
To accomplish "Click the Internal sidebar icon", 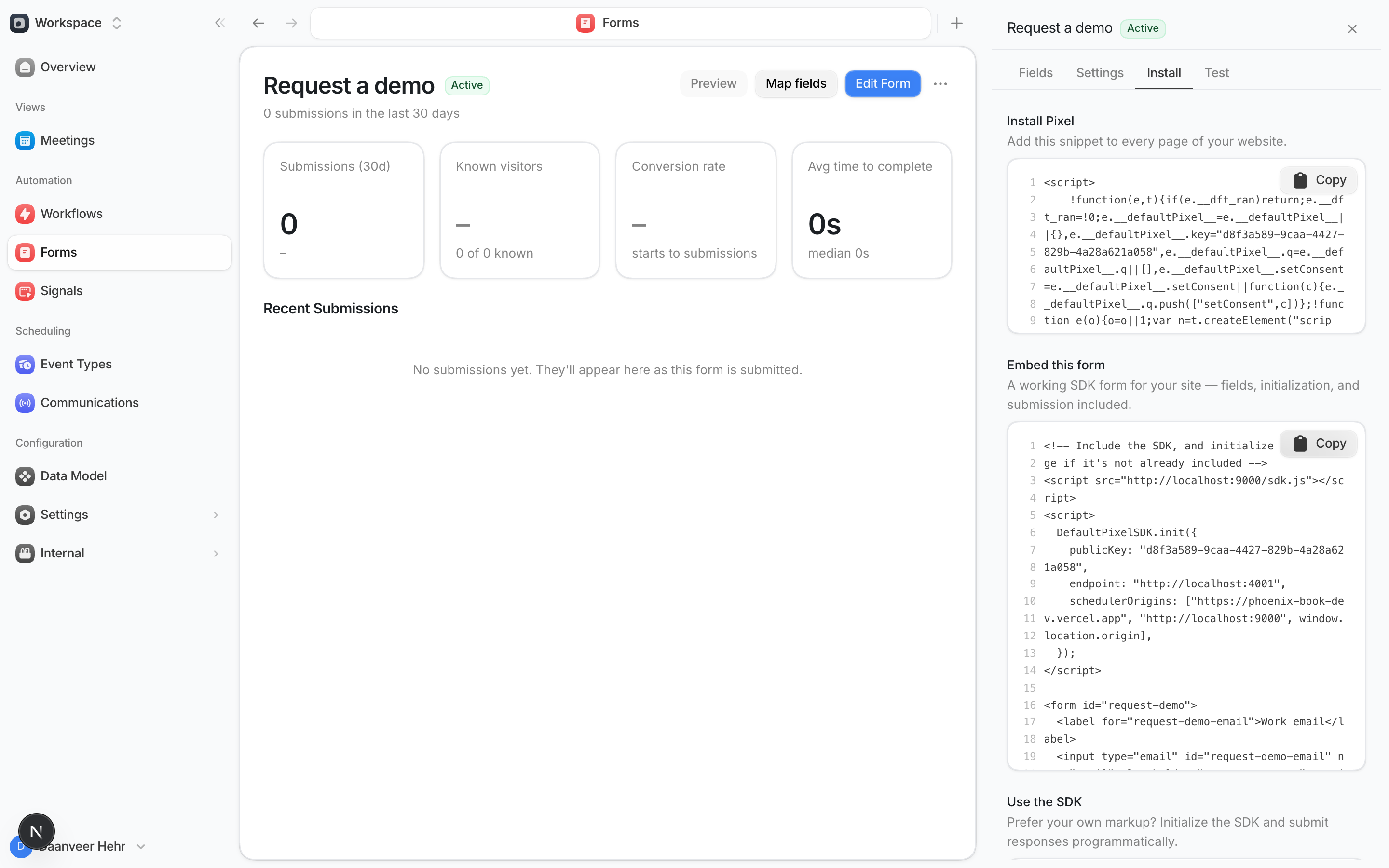I will pyautogui.click(x=25, y=554).
